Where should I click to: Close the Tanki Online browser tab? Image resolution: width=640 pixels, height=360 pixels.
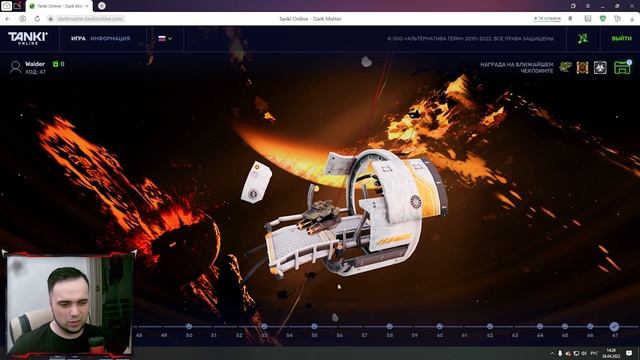(87, 6)
